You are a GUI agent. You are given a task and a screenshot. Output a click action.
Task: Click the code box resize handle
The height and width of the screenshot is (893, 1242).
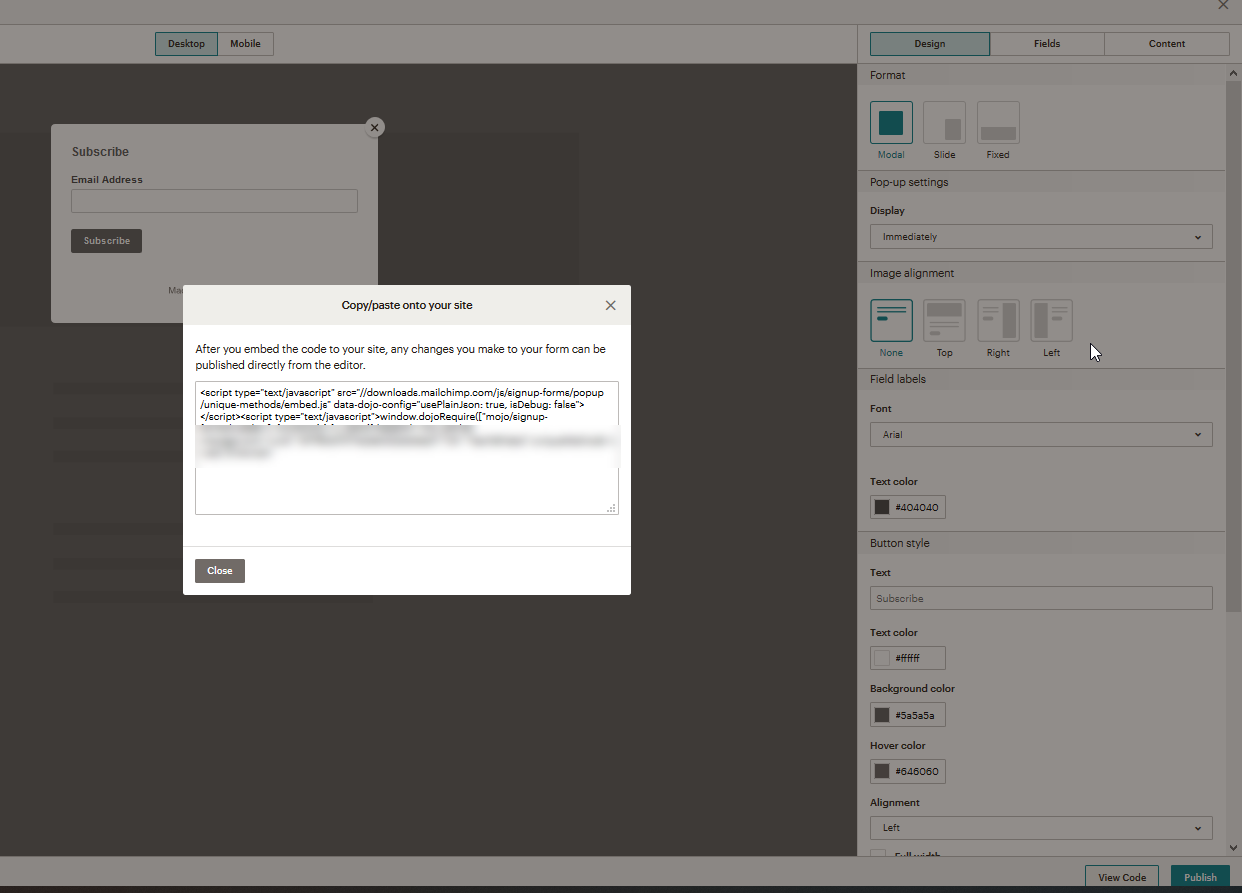click(x=611, y=509)
